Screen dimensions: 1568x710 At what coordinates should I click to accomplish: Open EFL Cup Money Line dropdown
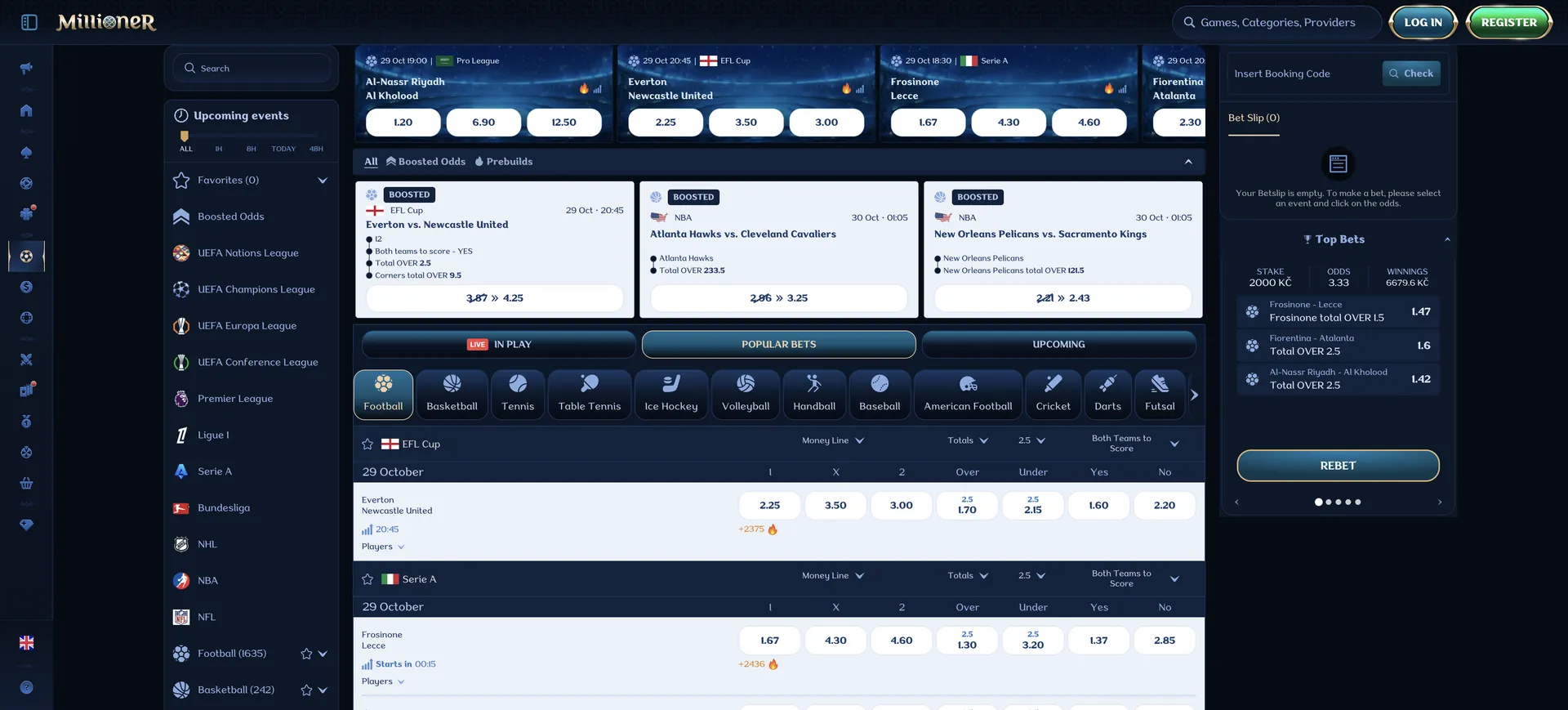coord(833,440)
